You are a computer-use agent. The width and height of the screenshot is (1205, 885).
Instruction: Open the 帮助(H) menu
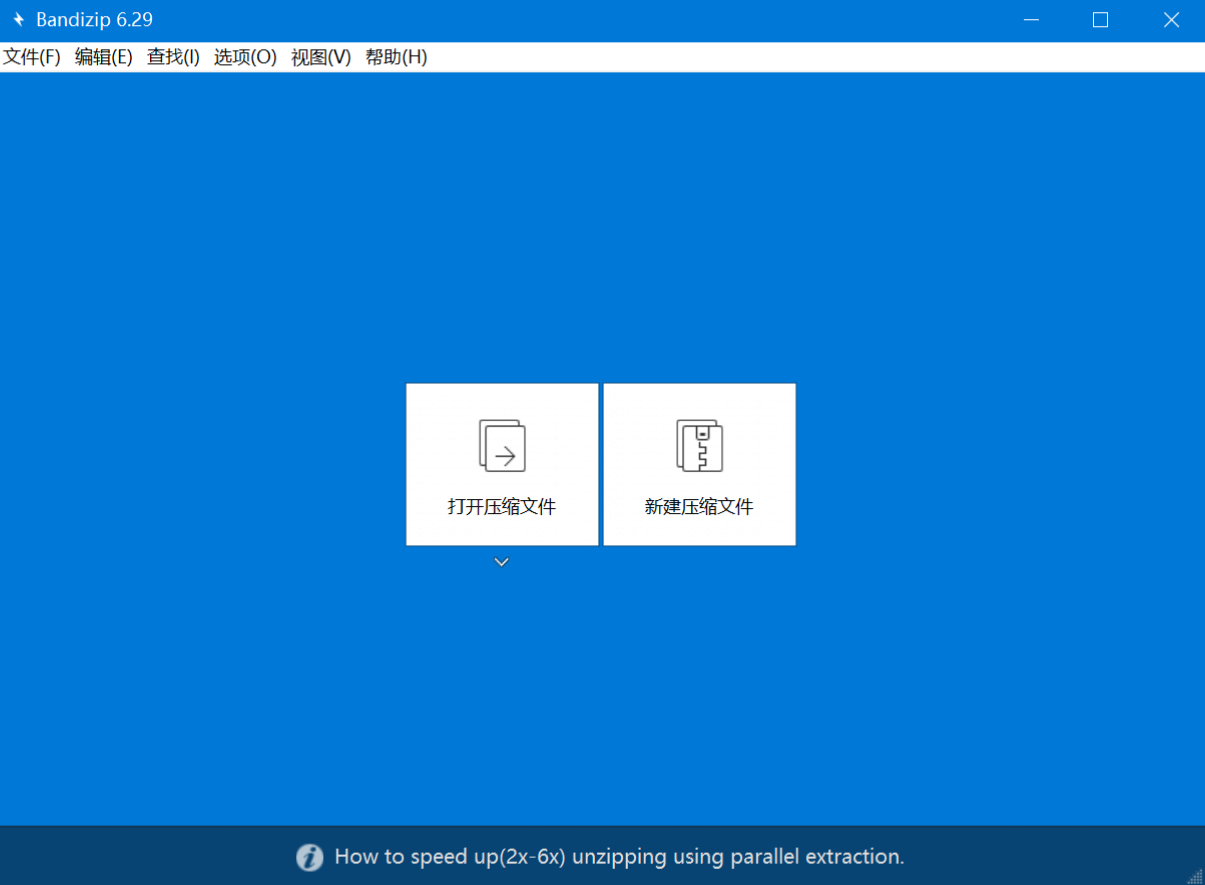point(396,57)
